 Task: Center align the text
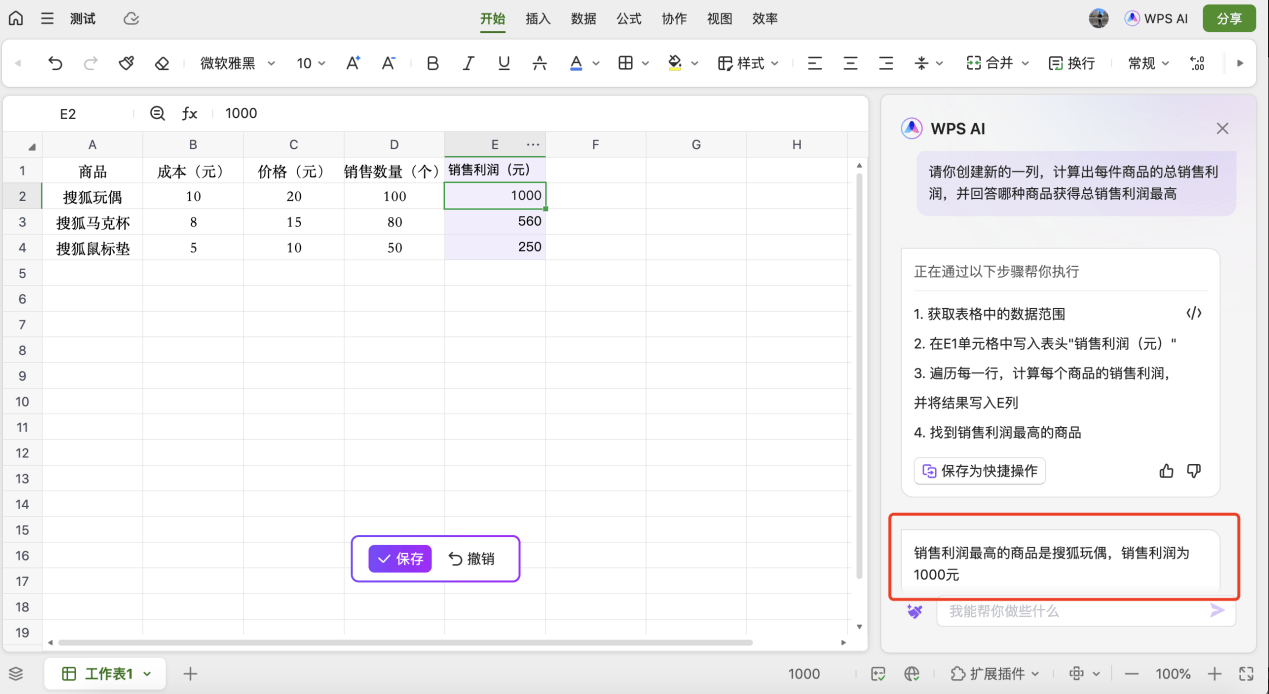[851, 63]
